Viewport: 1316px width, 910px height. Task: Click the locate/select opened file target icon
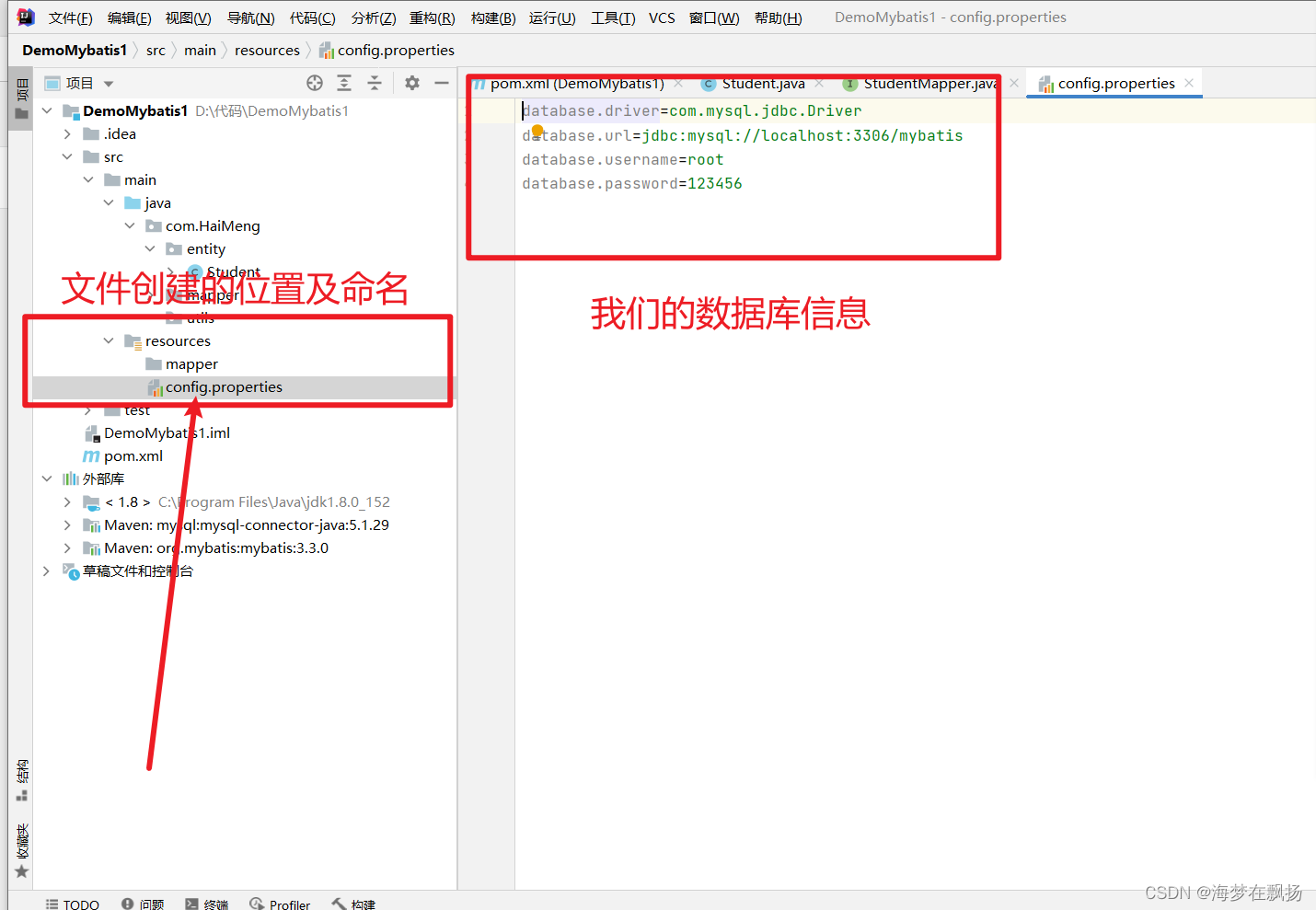315,83
